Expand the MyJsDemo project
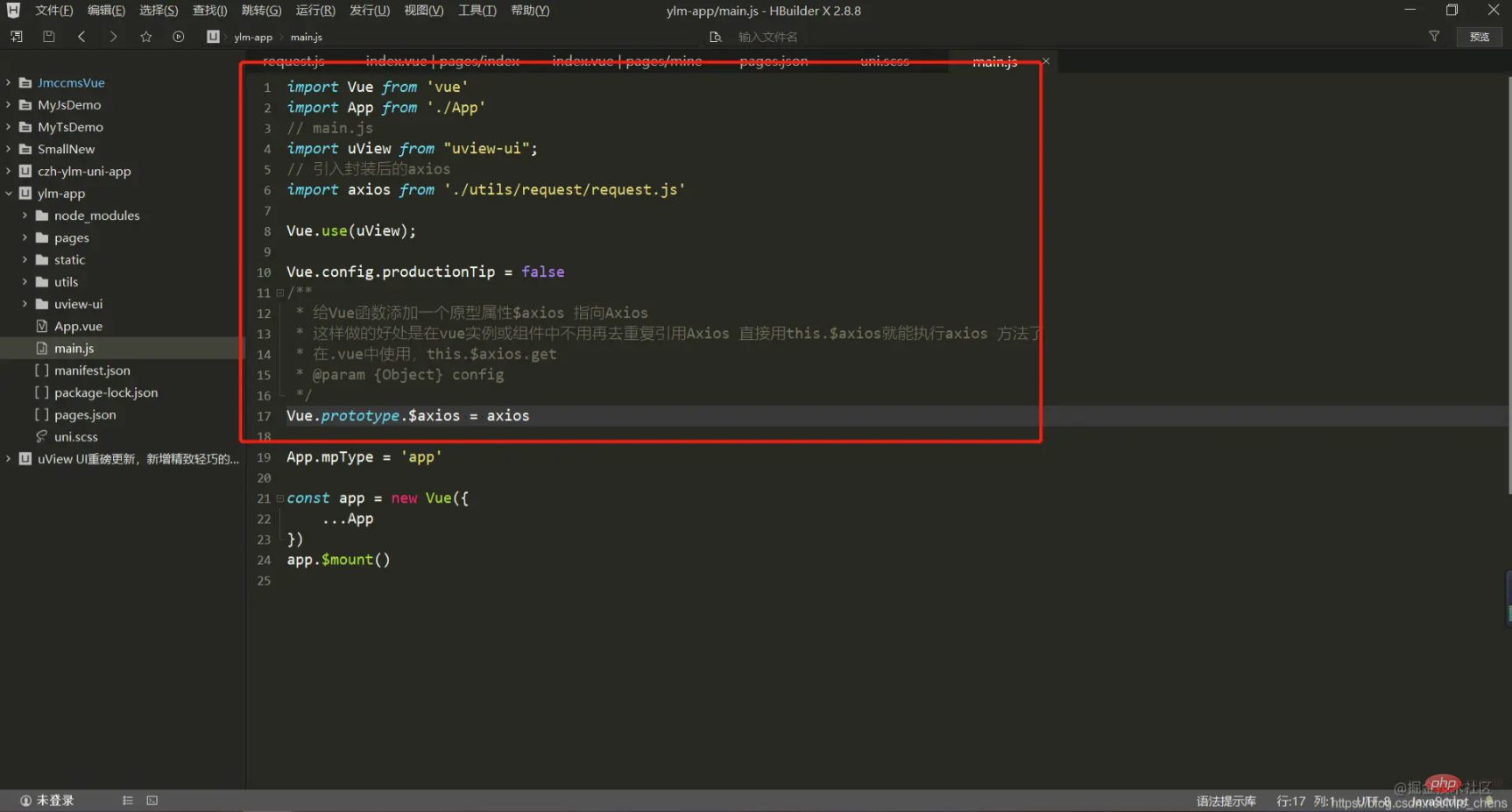The width and height of the screenshot is (1512, 812). pos(9,104)
